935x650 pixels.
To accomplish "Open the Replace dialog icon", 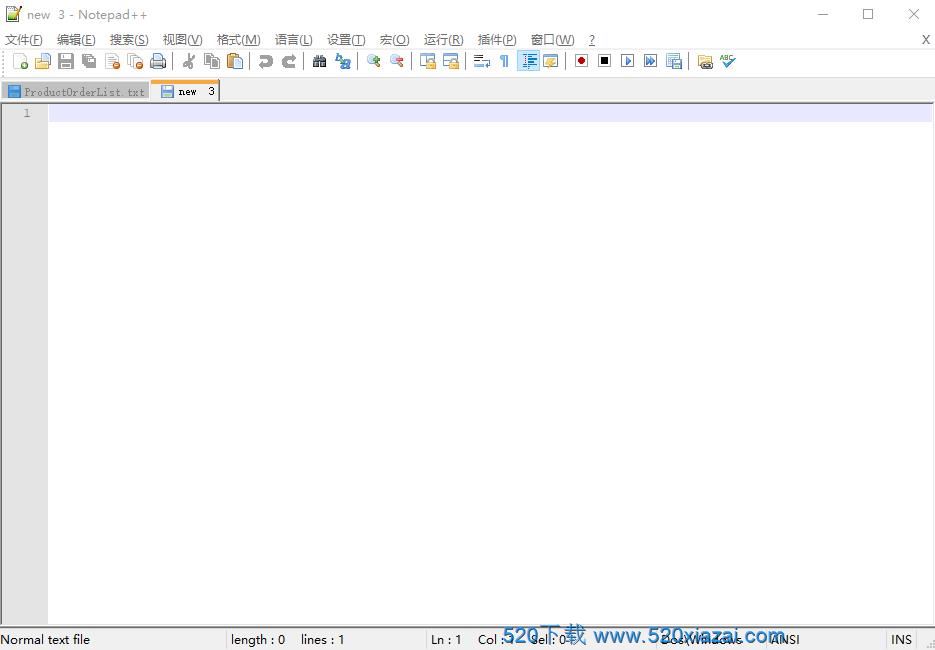I will click(x=343, y=61).
